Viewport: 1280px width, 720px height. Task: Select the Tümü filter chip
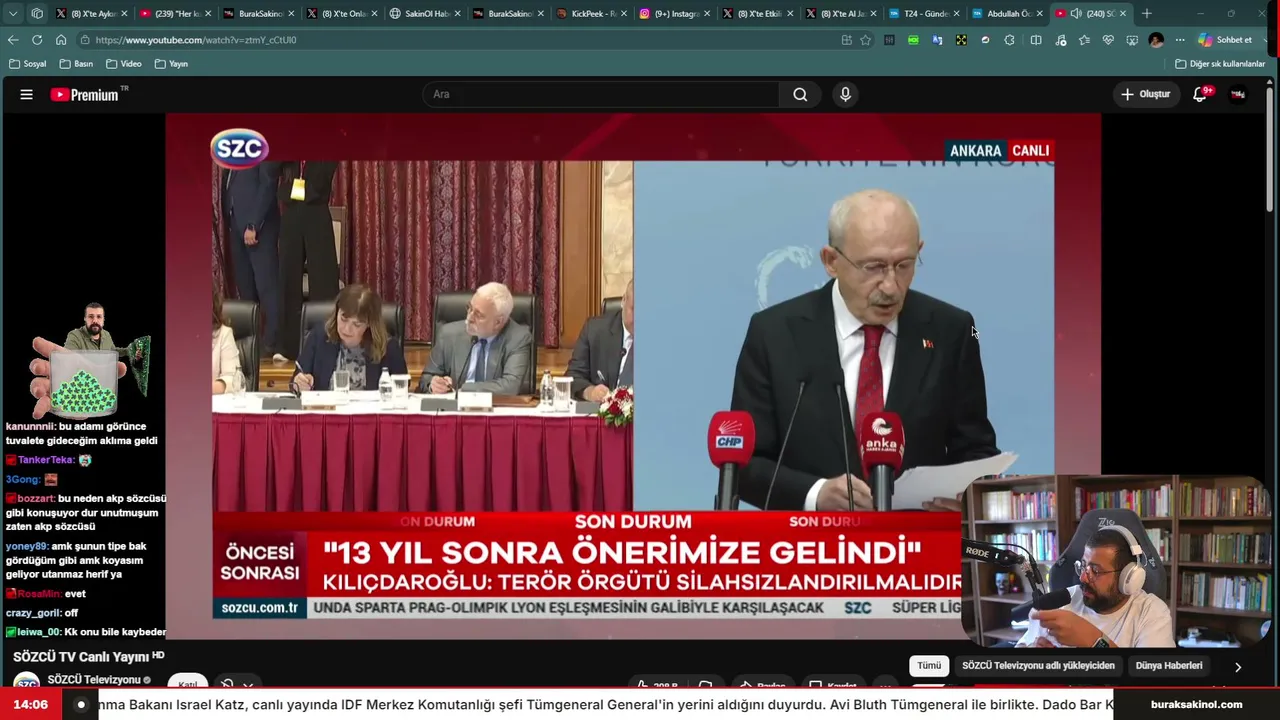(x=929, y=666)
